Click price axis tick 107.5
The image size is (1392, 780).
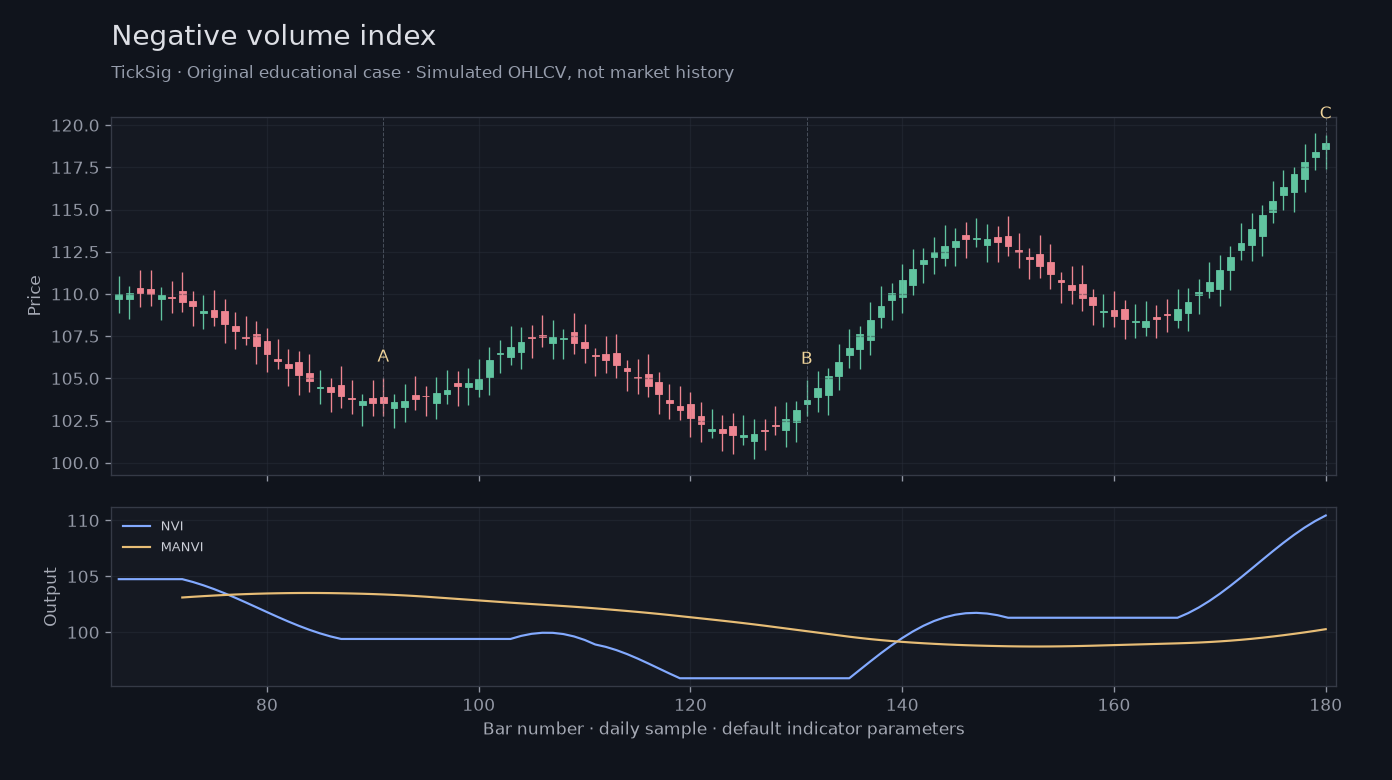point(75,337)
